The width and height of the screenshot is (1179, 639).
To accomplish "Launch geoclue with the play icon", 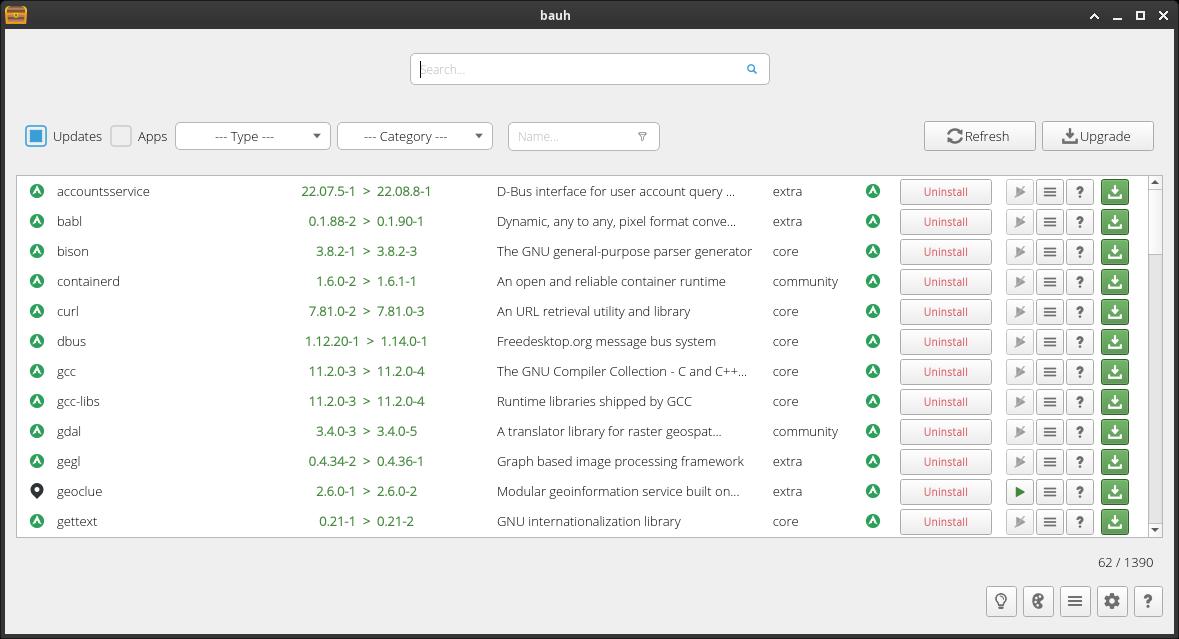I will coord(1020,492).
